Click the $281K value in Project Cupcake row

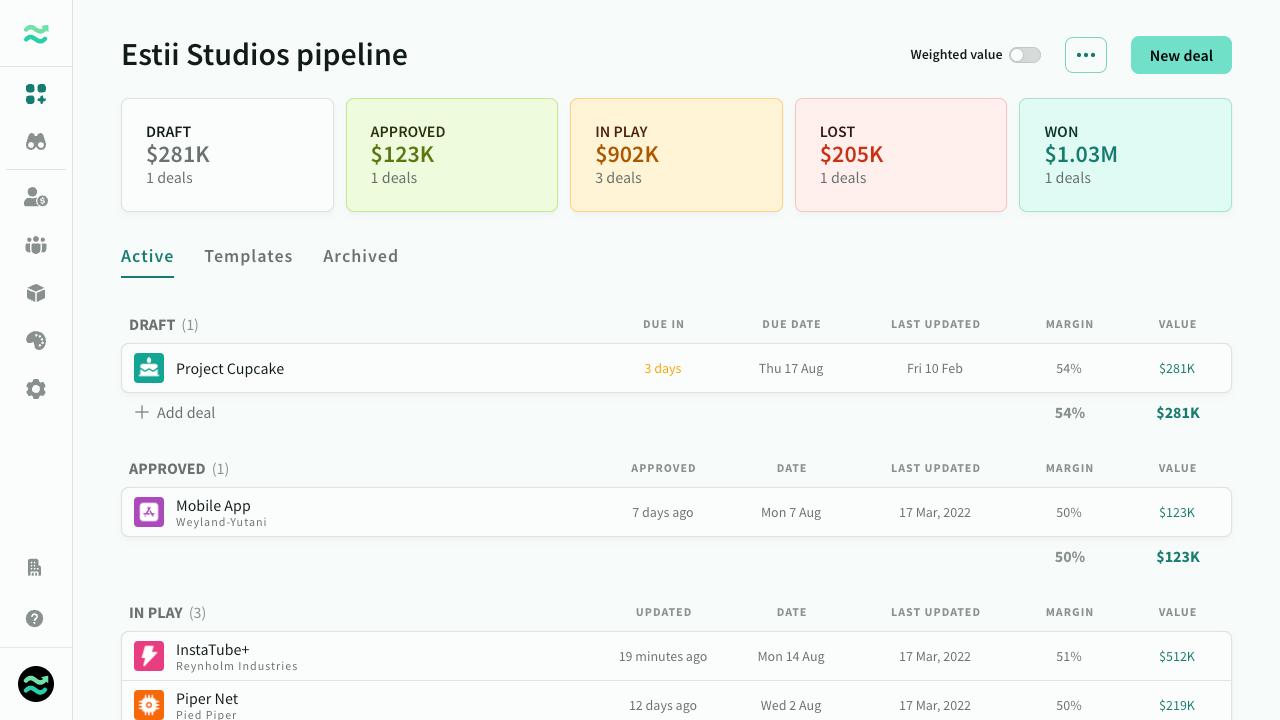pos(1177,368)
